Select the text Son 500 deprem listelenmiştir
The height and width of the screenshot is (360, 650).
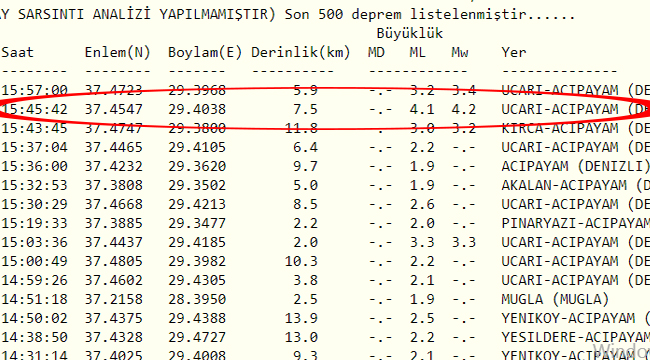(x=405, y=15)
